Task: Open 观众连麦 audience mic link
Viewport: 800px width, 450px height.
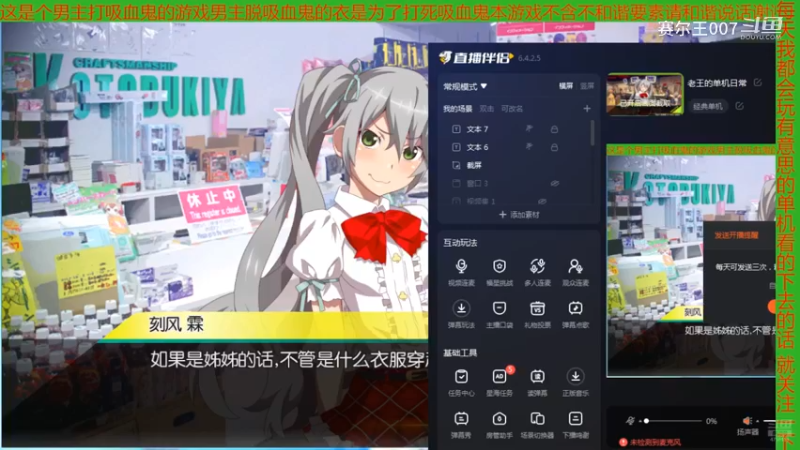Action: [x=575, y=272]
